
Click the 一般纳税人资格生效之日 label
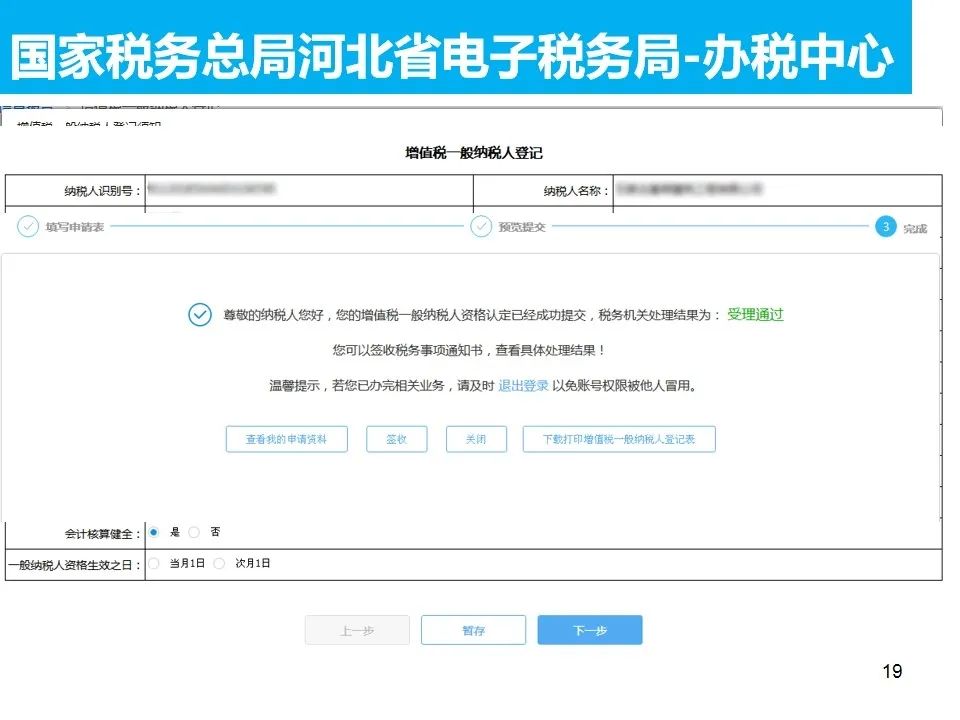pos(75,565)
